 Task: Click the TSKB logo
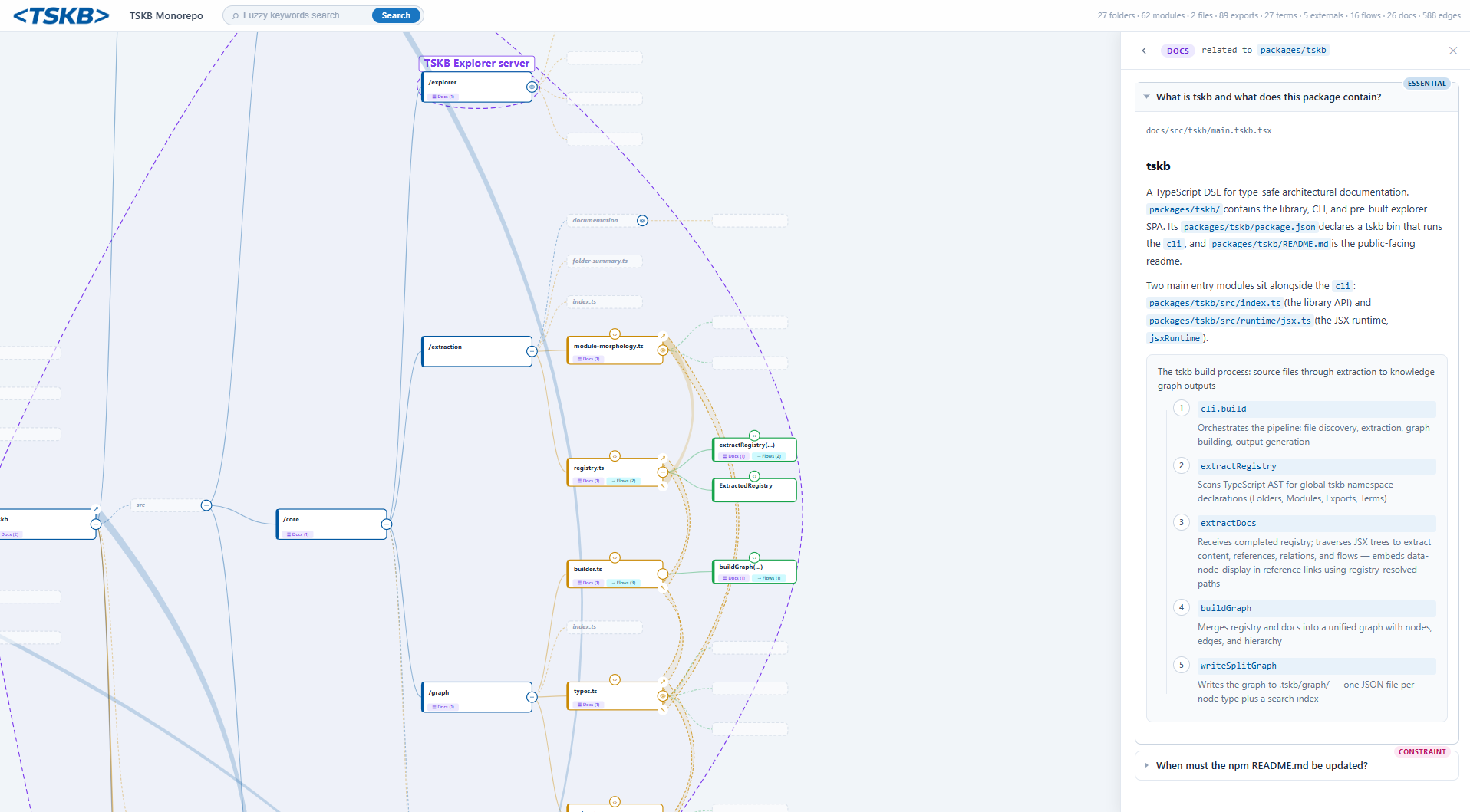pyautogui.click(x=61, y=15)
